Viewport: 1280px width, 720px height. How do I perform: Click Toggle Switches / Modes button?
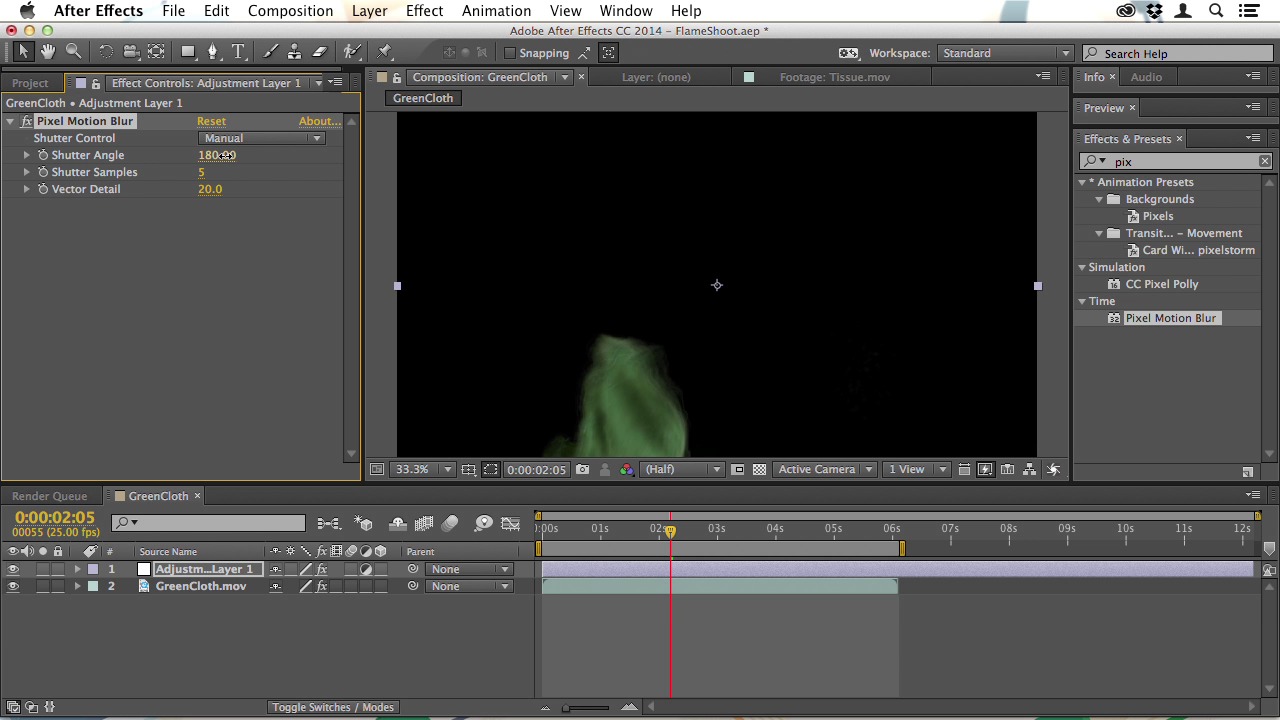point(332,707)
